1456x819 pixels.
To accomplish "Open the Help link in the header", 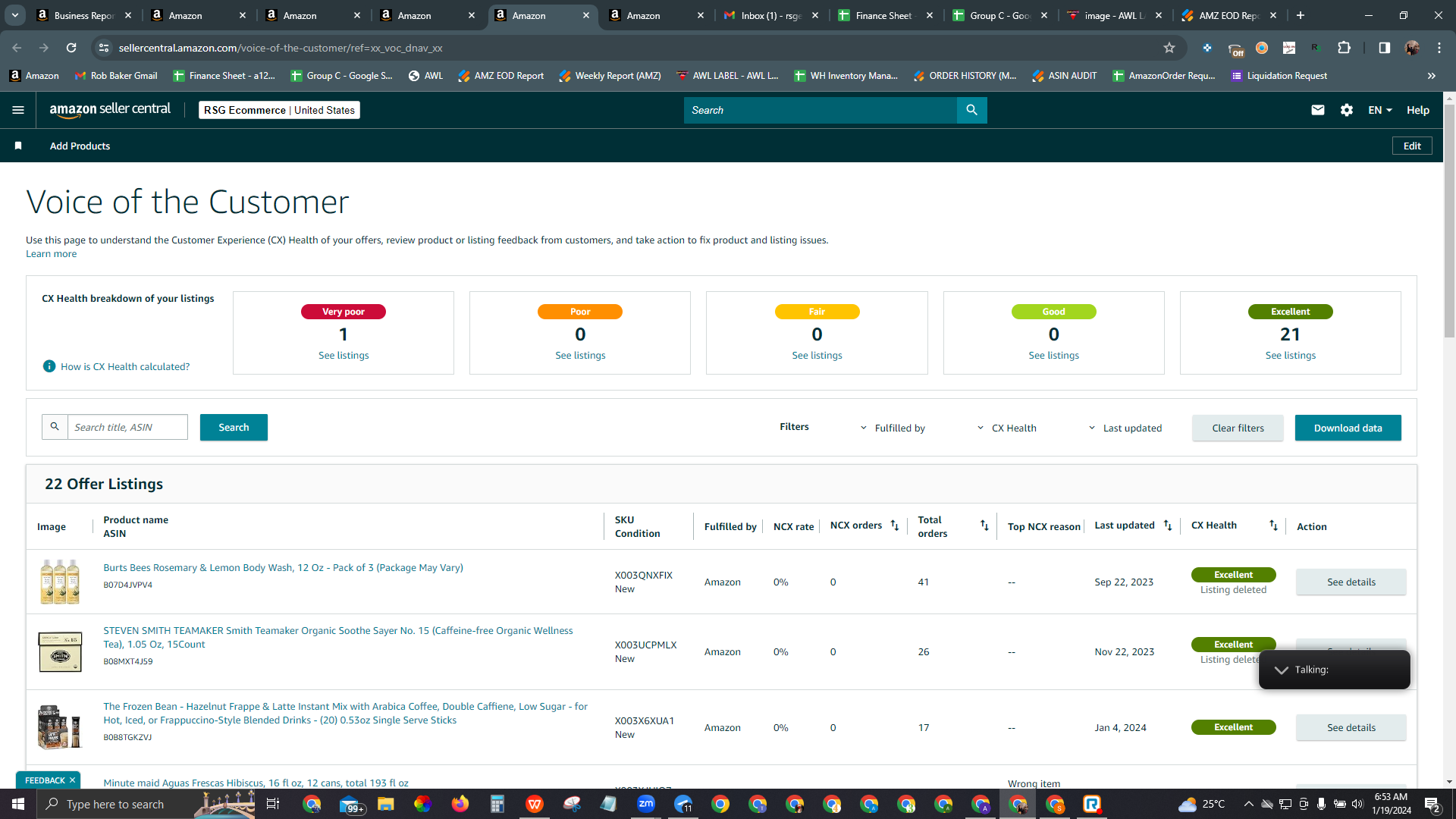I will click(x=1417, y=110).
